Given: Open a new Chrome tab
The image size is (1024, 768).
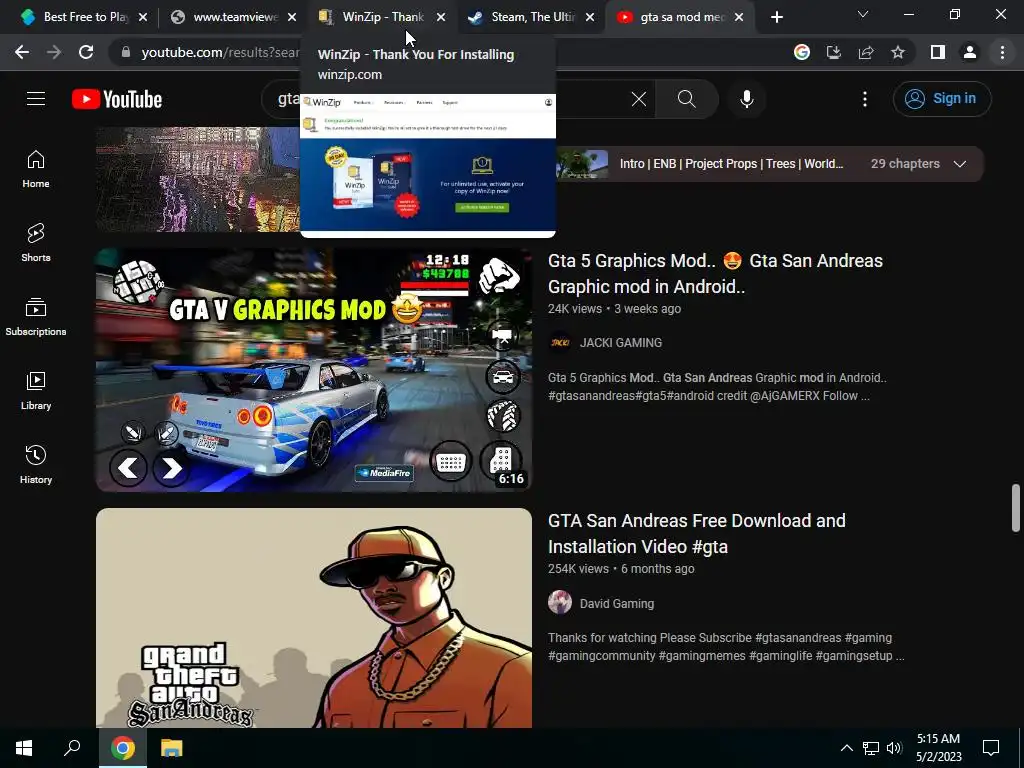Looking at the screenshot, I should click(x=776, y=18).
